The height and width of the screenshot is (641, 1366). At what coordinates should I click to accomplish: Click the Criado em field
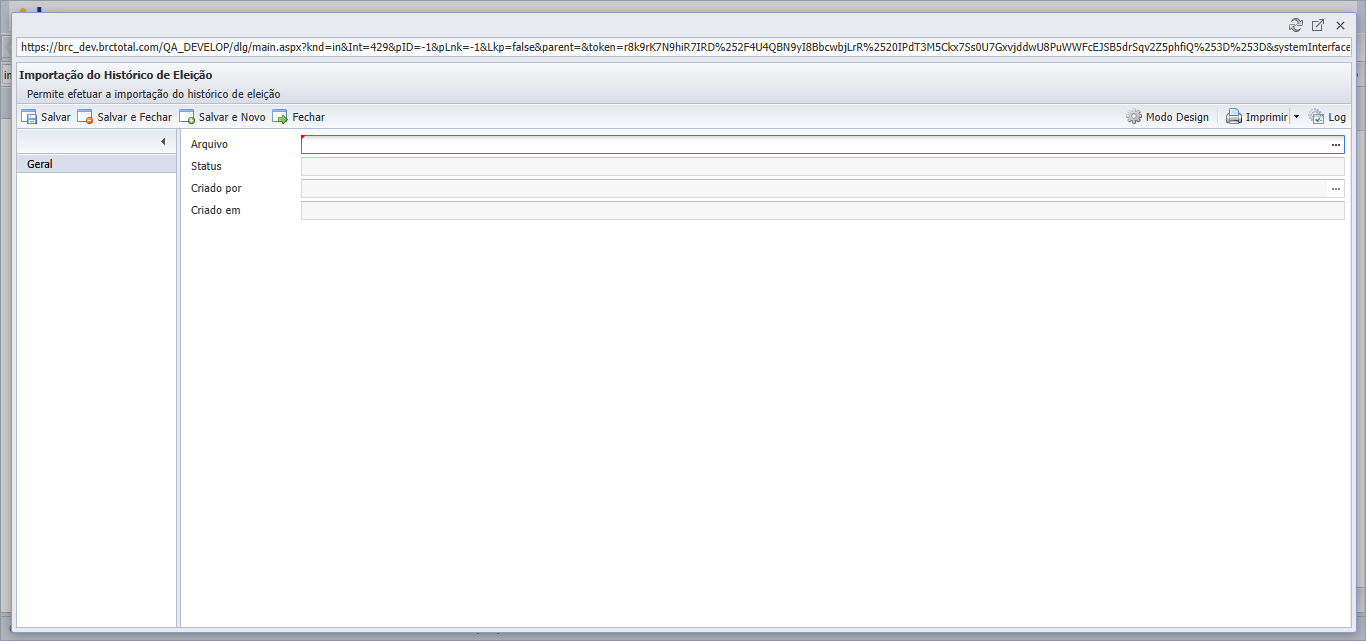point(822,211)
